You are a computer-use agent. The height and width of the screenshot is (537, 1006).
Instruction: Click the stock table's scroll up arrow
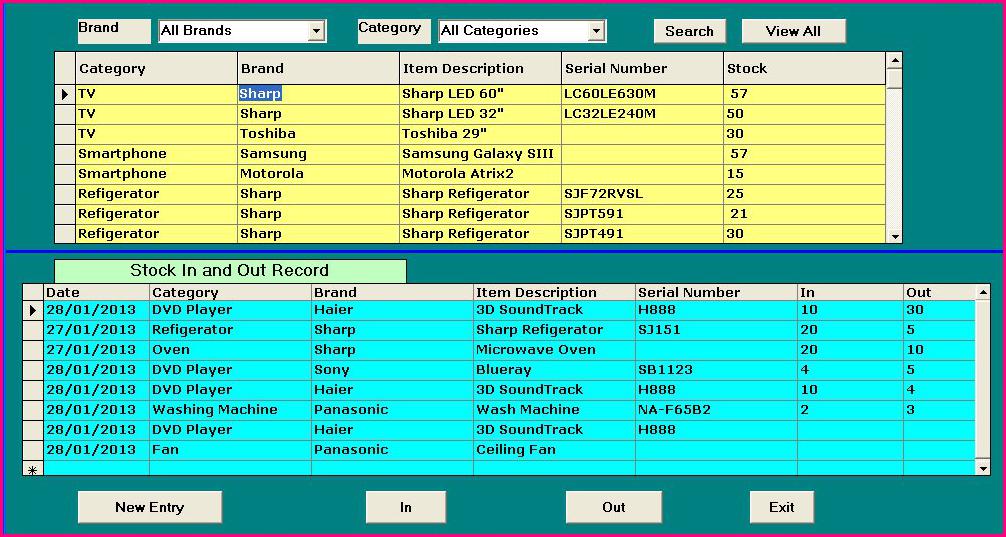coord(894,61)
